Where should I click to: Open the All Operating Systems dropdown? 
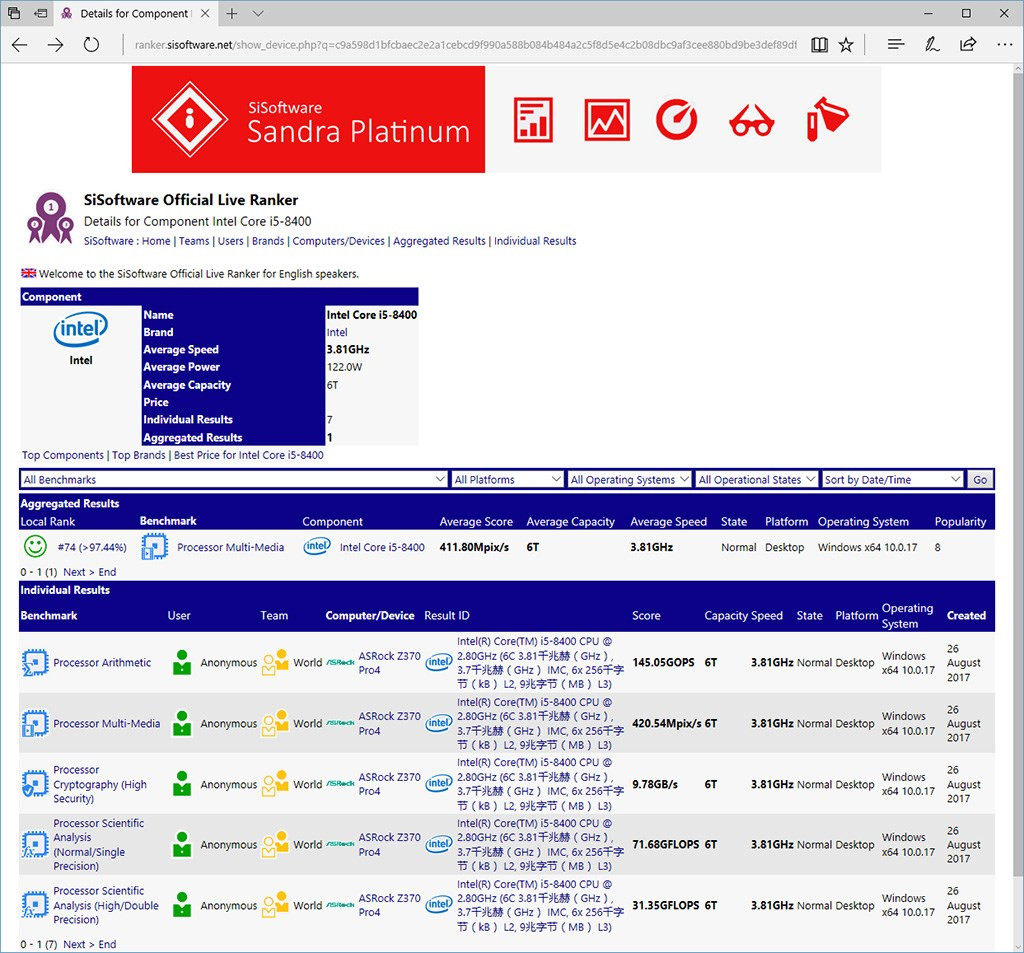[629, 480]
